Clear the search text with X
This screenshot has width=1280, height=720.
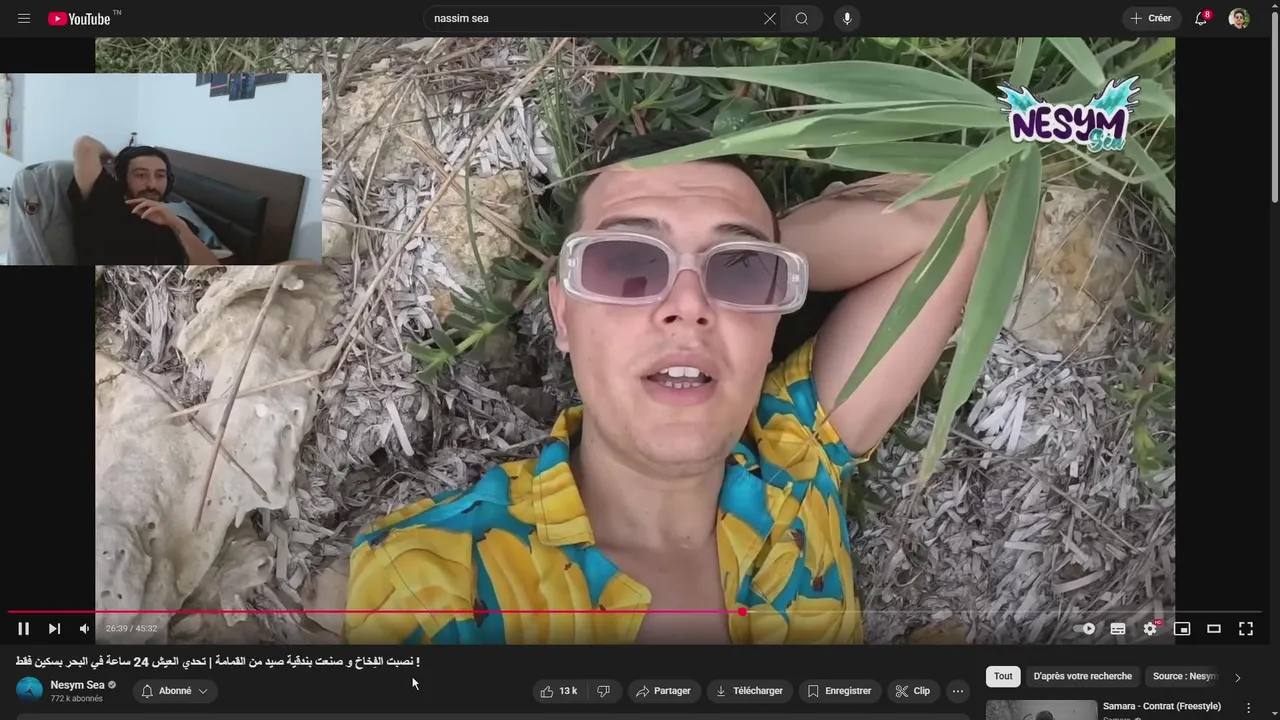pyautogui.click(x=770, y=18)
